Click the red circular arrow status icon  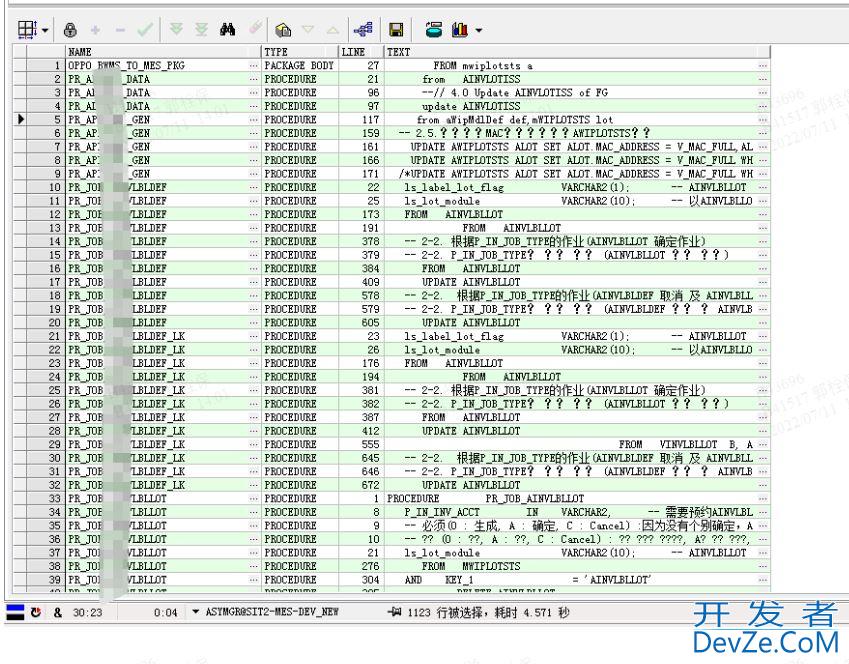36,613
